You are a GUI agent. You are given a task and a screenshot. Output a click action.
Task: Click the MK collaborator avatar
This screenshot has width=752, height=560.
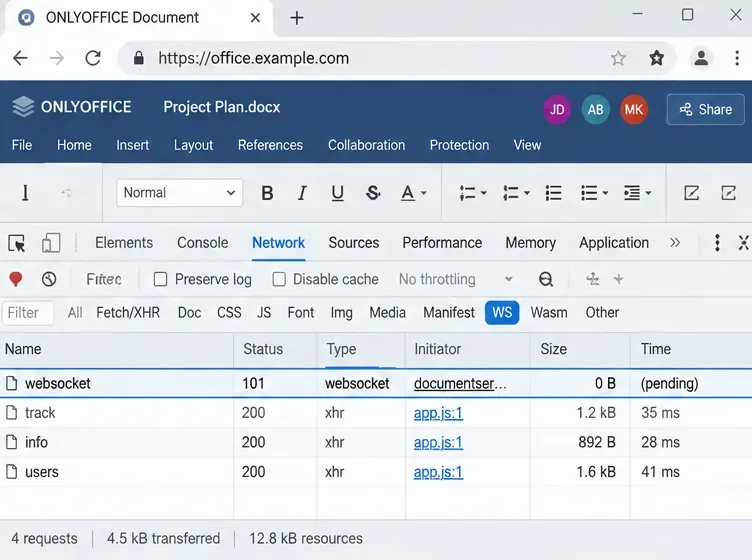click(634, 110)
